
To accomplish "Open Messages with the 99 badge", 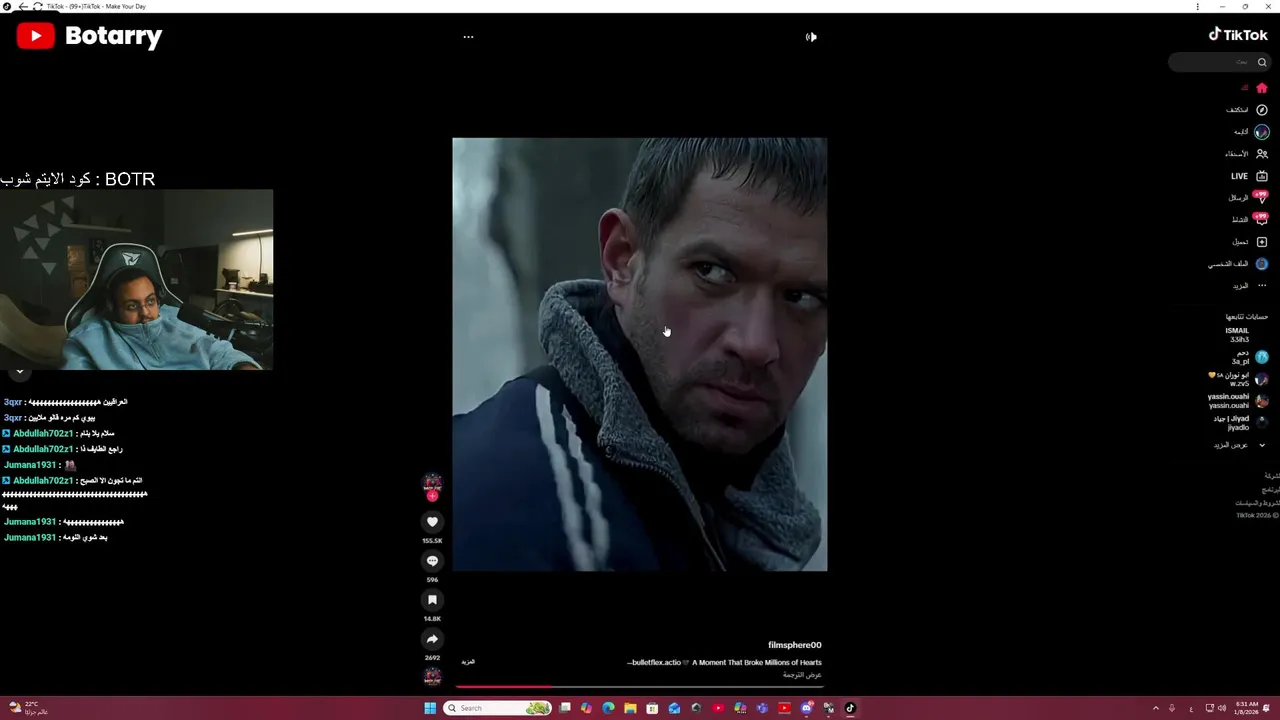I will 1261,197.
